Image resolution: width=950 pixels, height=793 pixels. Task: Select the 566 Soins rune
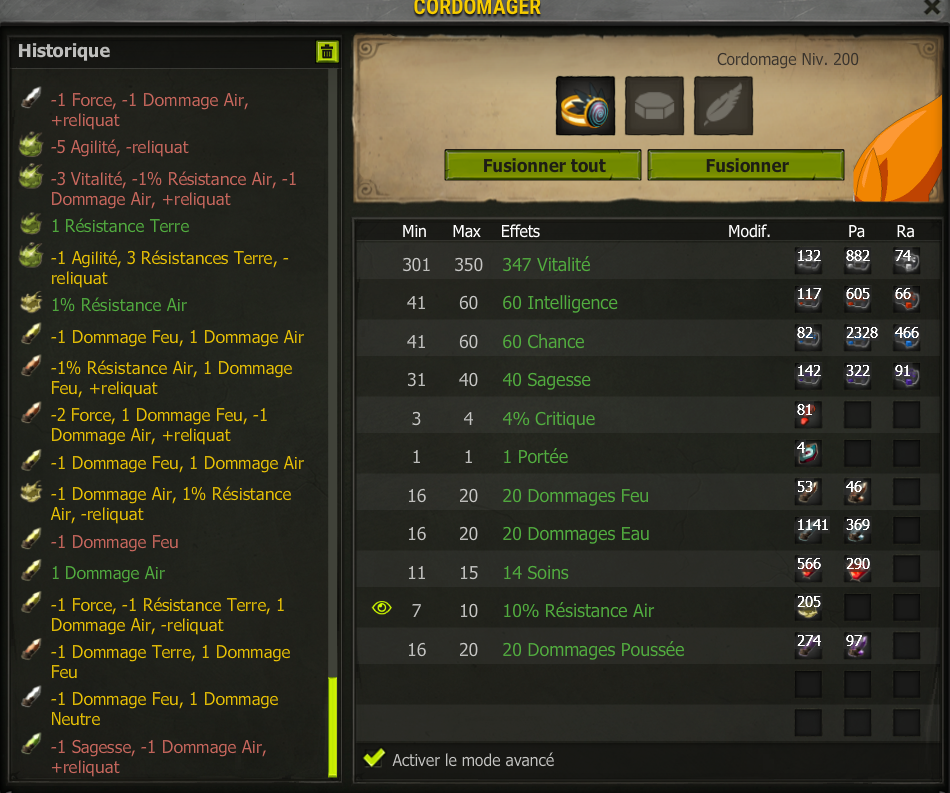pyautogui.click(x=808, y=568)
